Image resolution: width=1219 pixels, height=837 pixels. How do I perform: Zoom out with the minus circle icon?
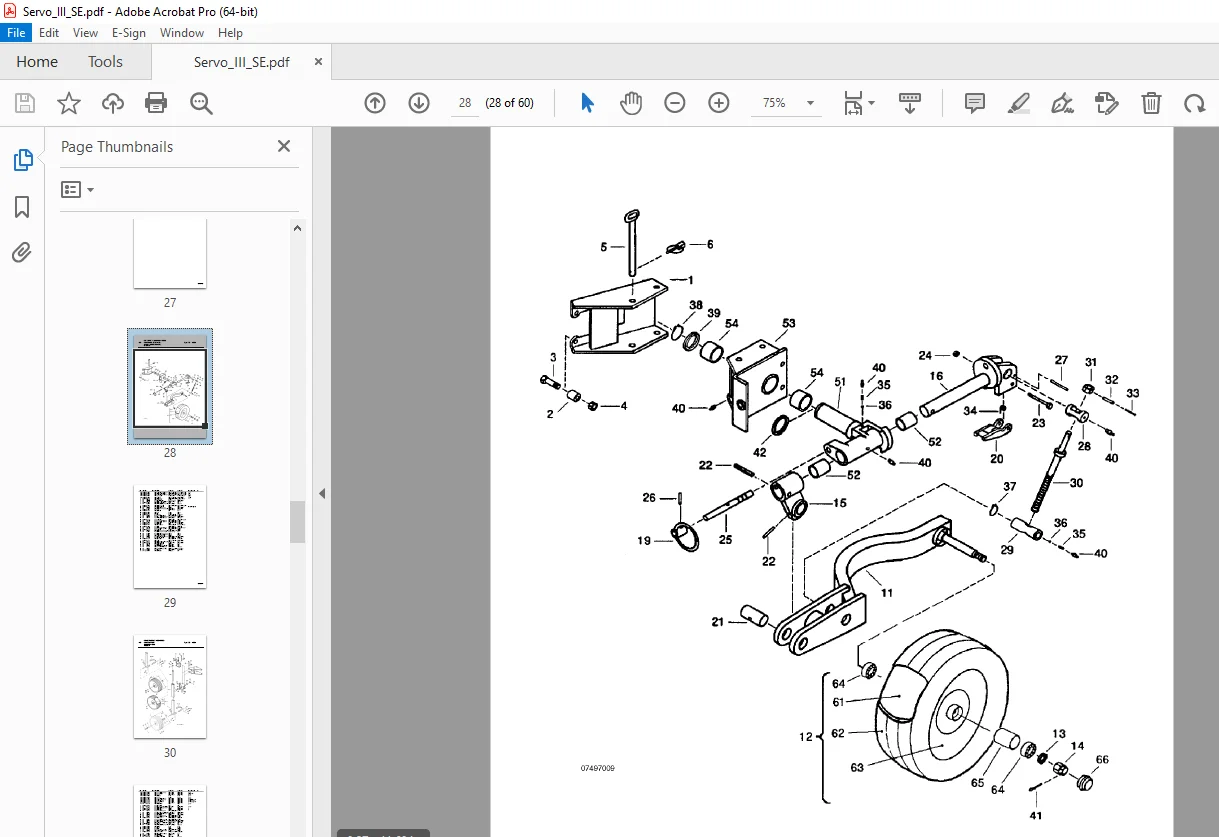pos(675,103)
